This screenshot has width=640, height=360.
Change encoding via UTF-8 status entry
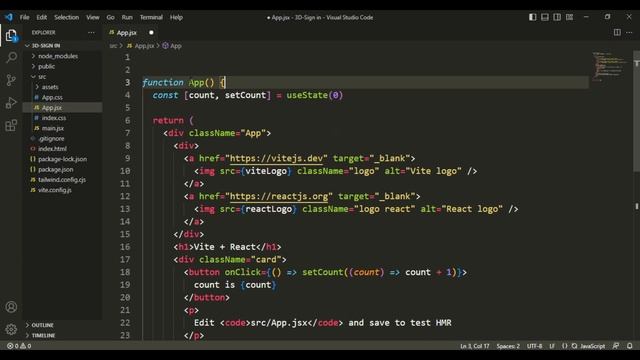pos(534,346)
